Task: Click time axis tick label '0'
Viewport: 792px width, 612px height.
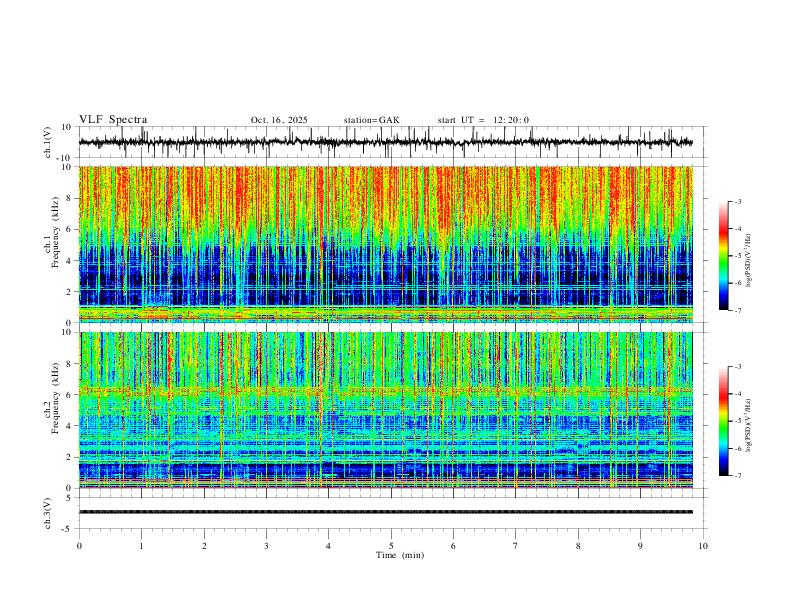Action: click(x=79, y=546)
